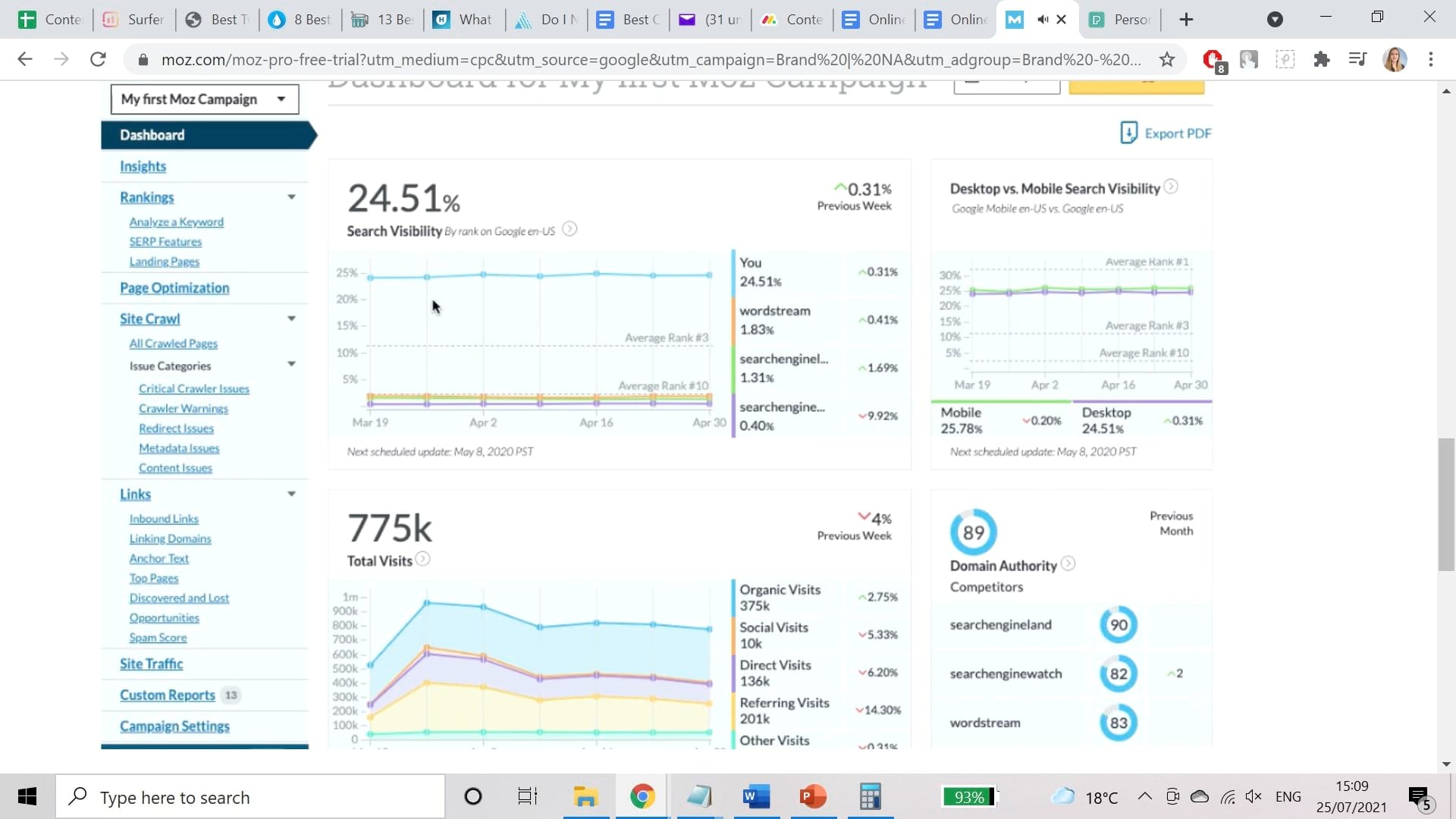The image size is (1456, 819).
Task: Click the browser back arrow
Action: point(25,59)
